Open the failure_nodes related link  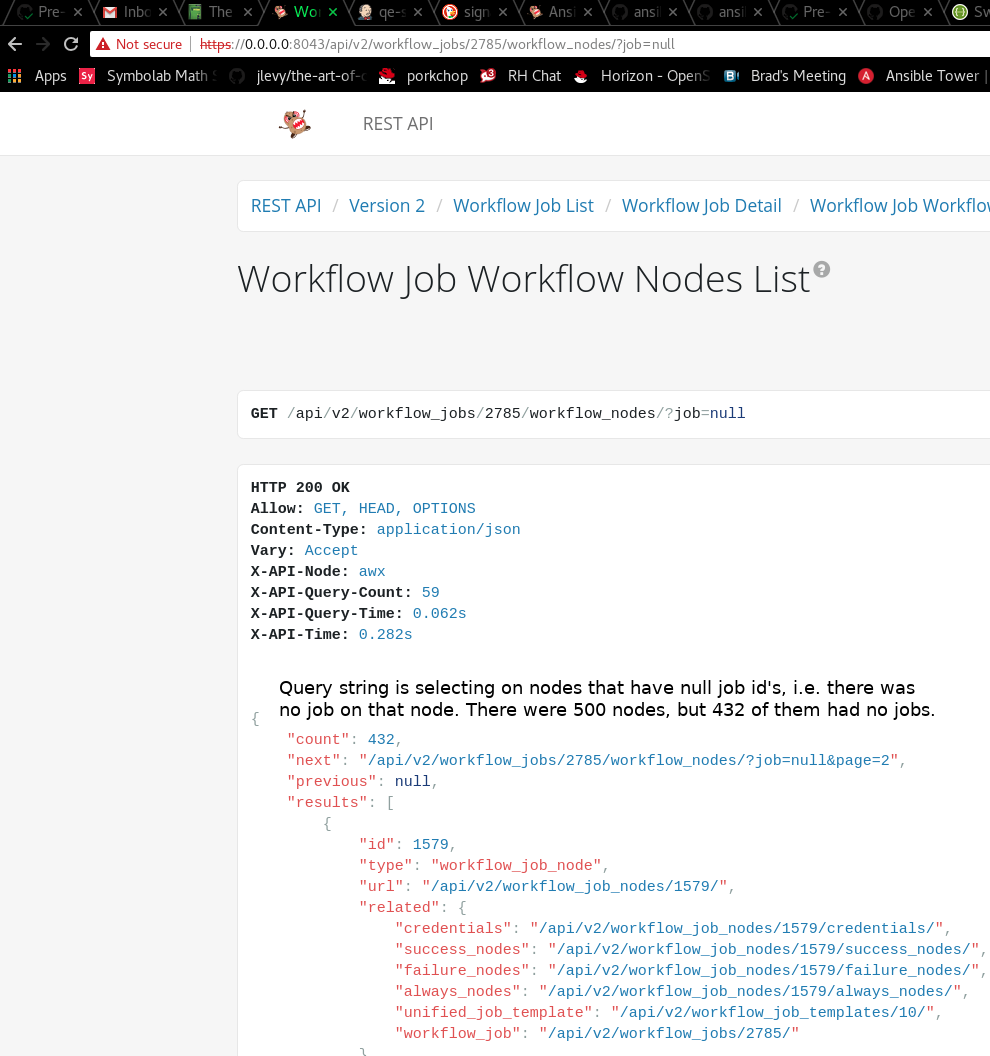pos(763,970)
